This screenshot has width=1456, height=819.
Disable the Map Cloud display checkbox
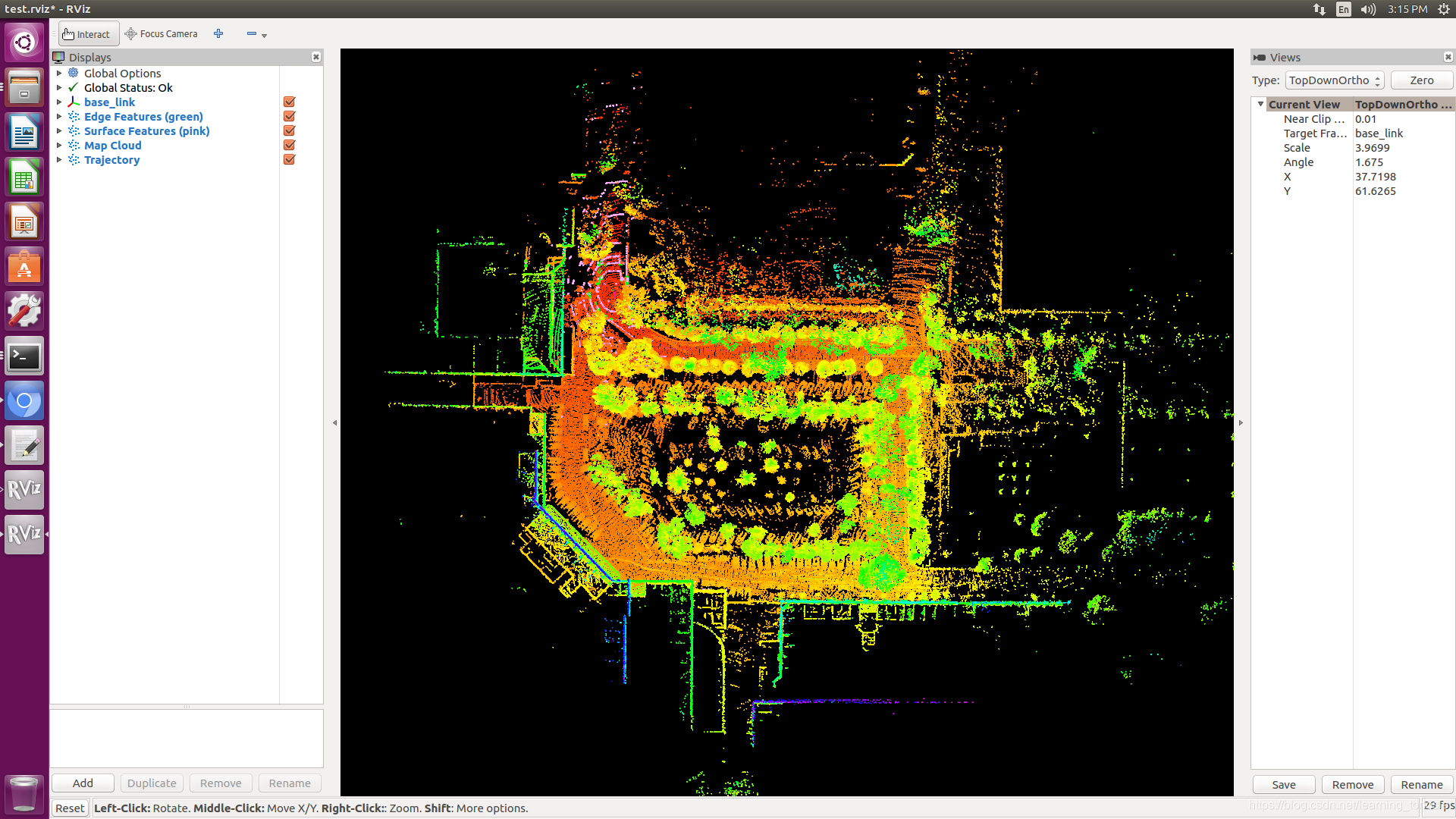point(289,146)
